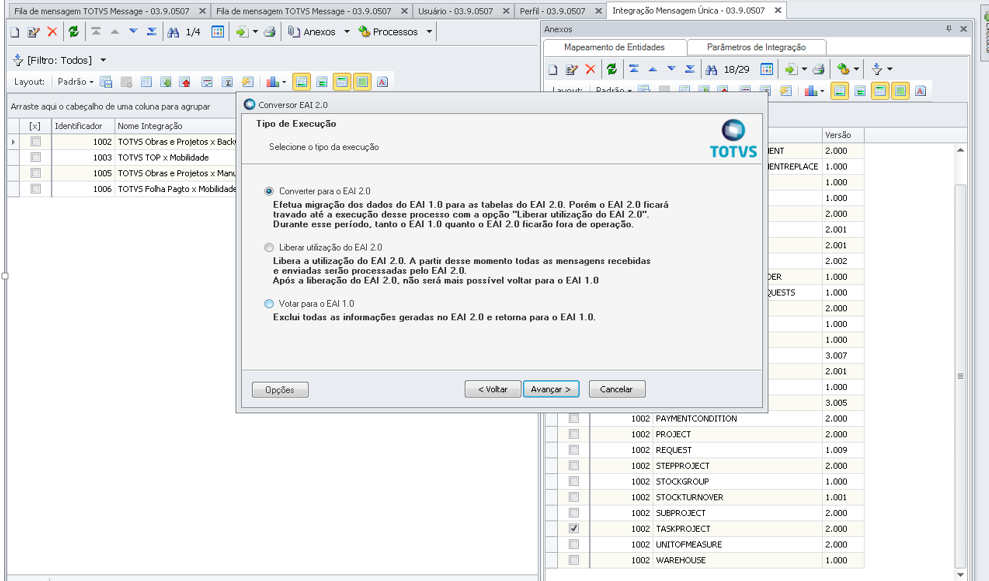
Task: Click the edit record icon in main toolbar
Action: tap(33, 32)
